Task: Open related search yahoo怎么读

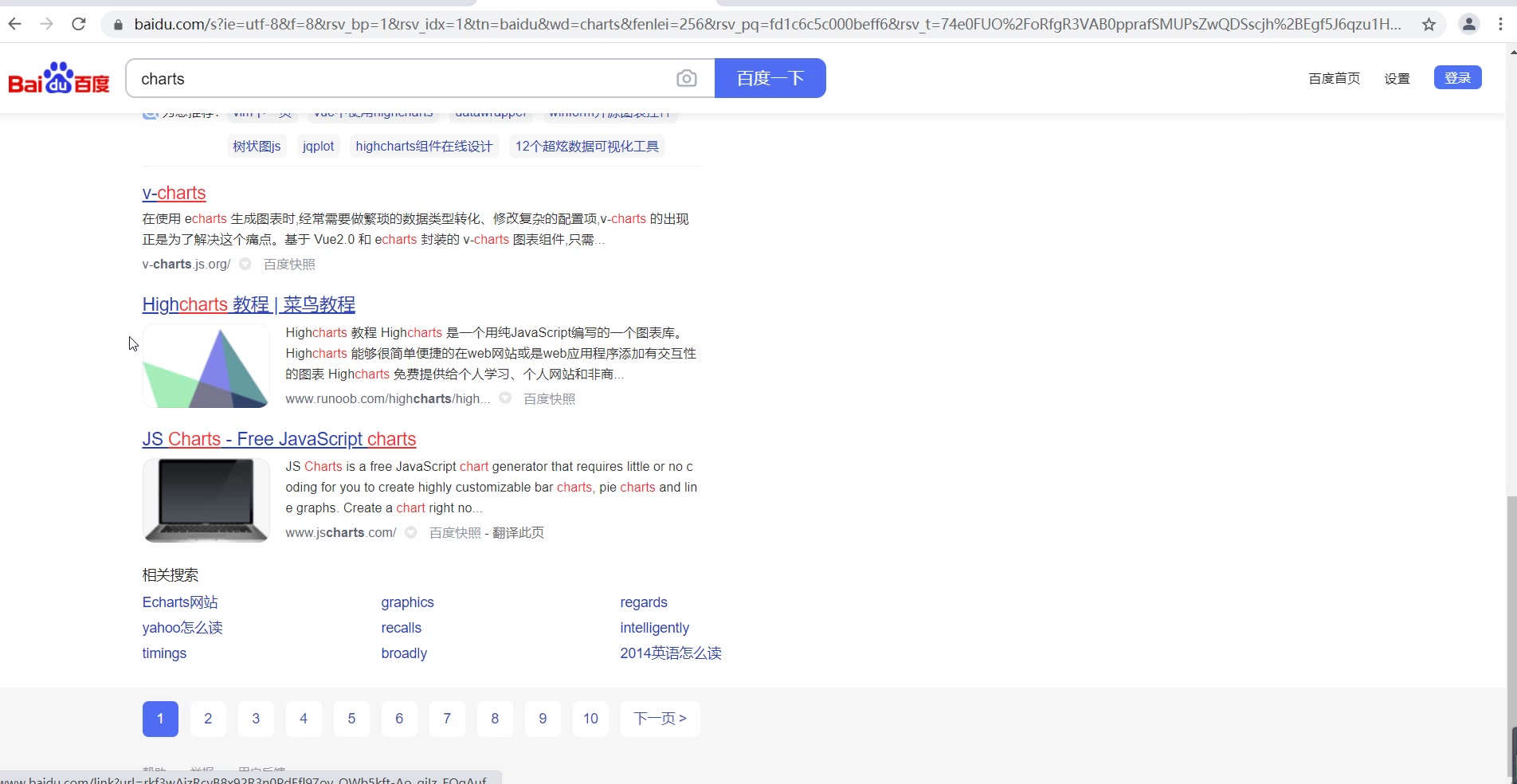Action: click(x=182, y=628)
